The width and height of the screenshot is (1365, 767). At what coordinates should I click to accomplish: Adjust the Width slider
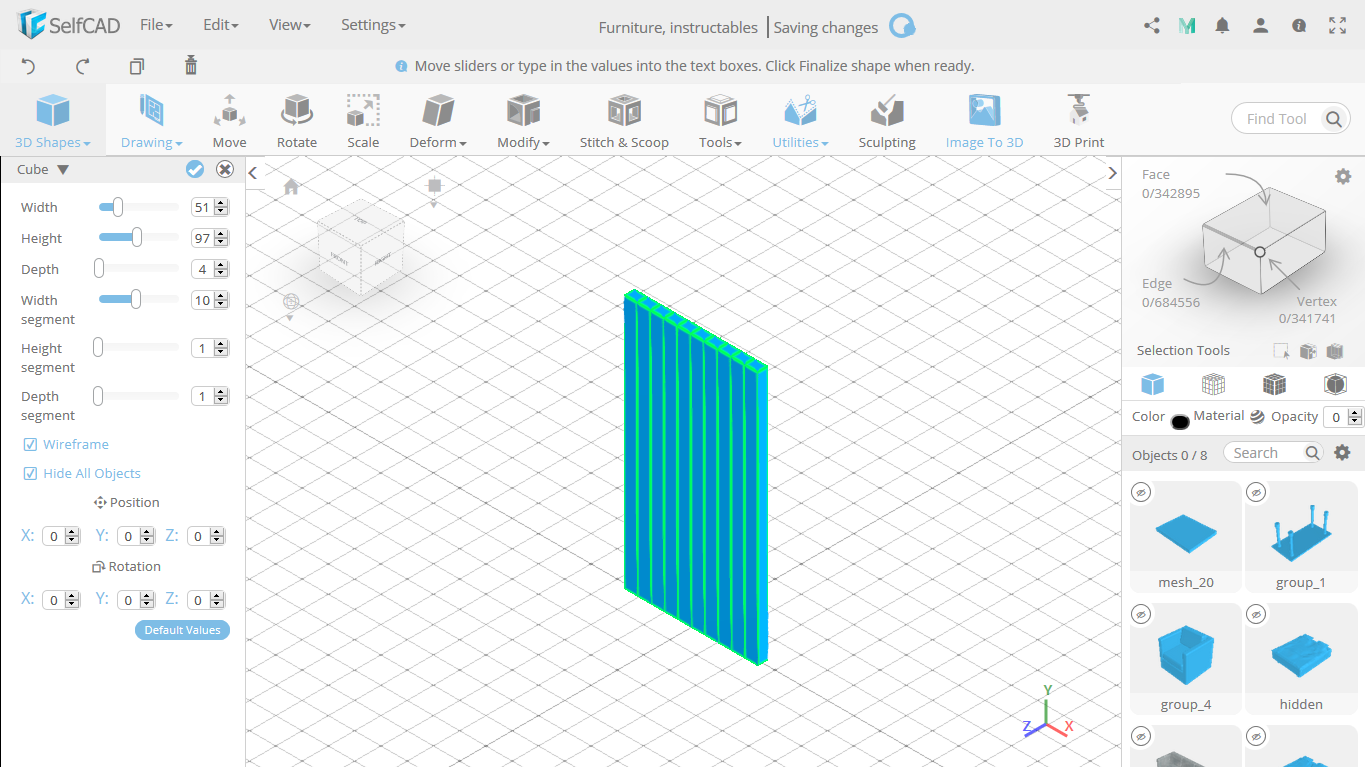pyautogui.click(x=118, y=207)
